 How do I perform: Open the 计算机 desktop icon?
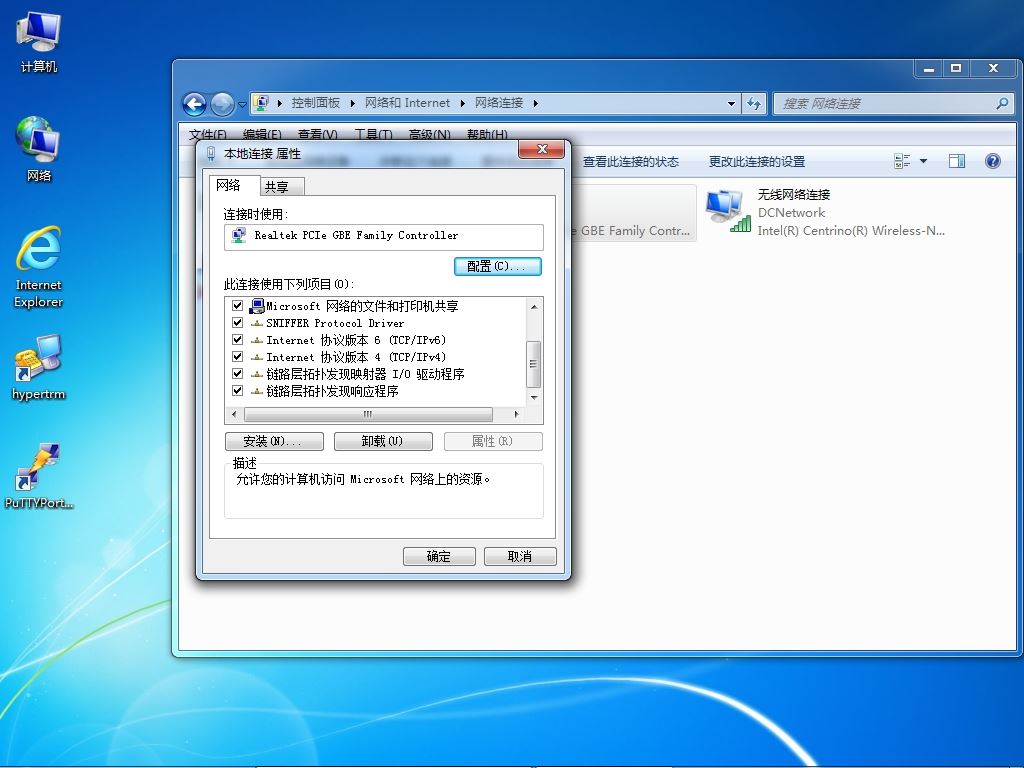coord(39,41)
